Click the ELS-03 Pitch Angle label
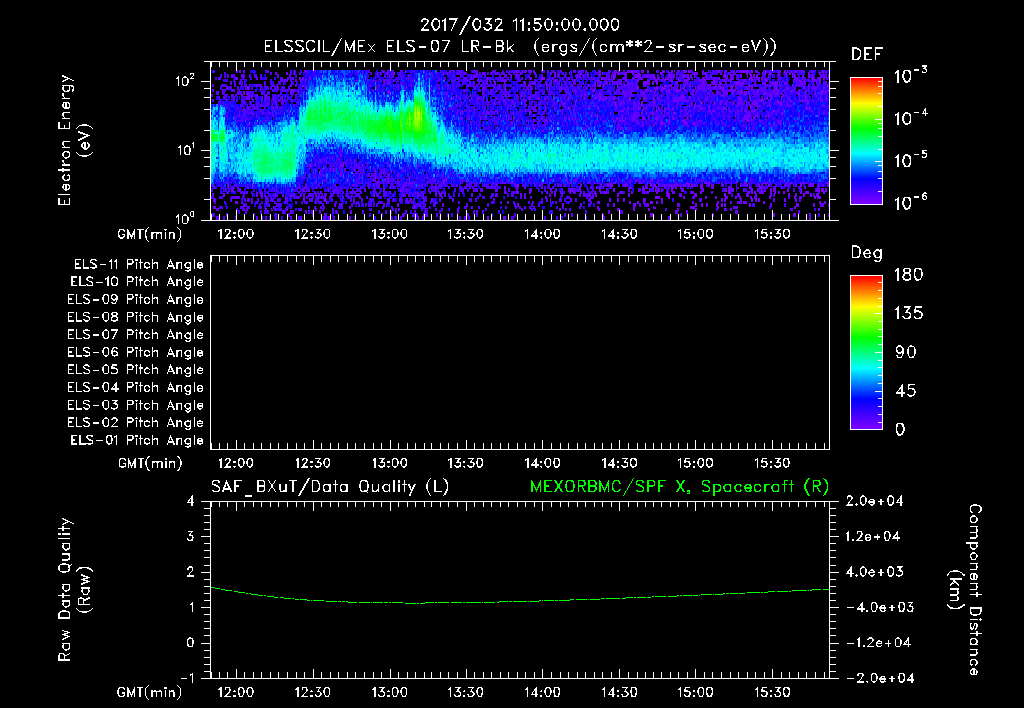 135,405
